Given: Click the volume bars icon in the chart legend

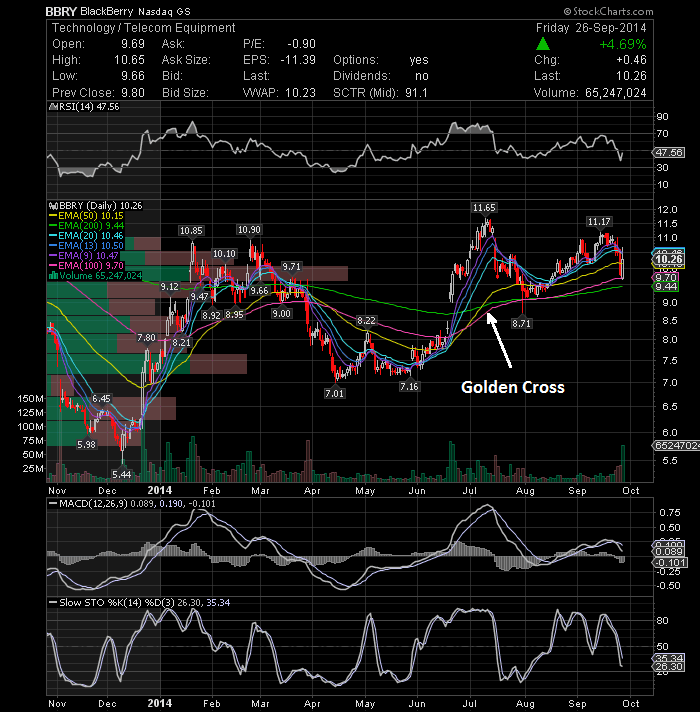Looking at the screenshot, I should click(53, 276).
